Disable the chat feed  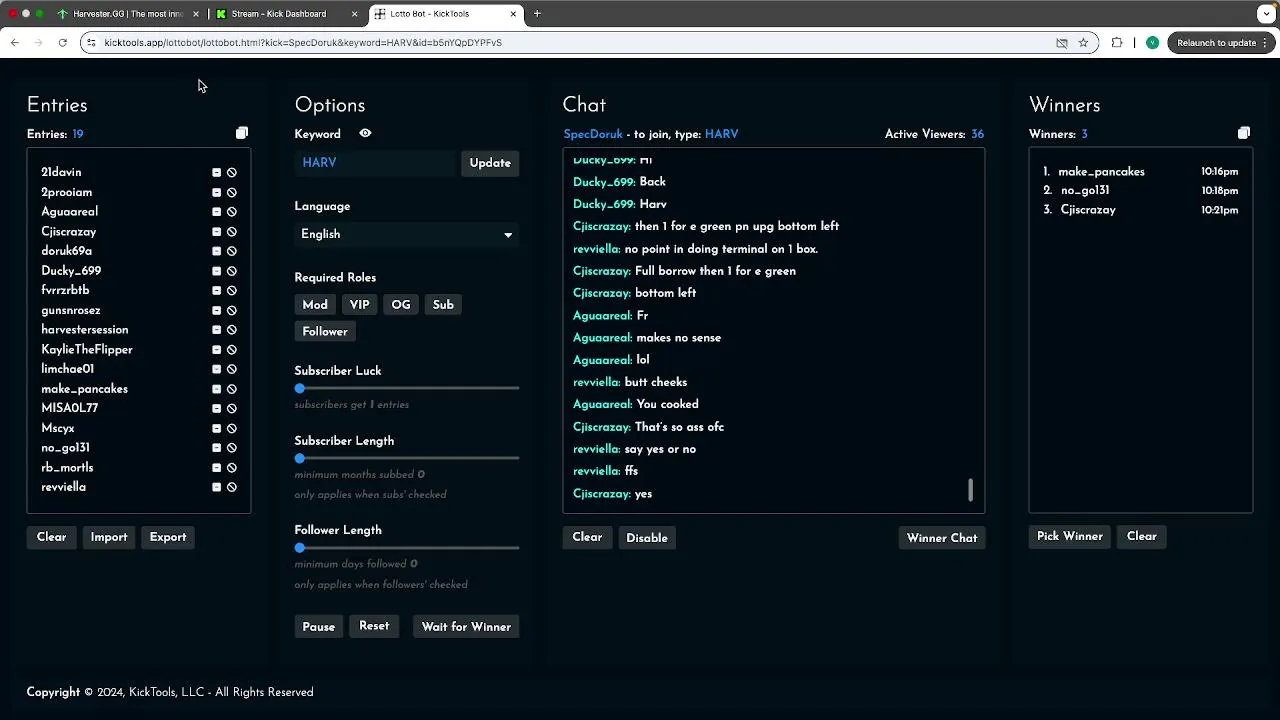(x=647, y=538)
